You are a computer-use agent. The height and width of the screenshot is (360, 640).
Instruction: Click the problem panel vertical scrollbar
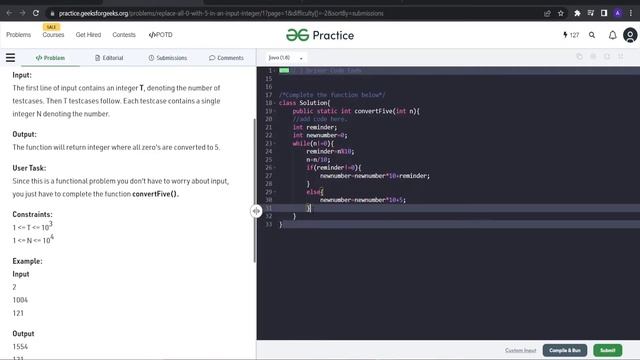click(255, 190)
